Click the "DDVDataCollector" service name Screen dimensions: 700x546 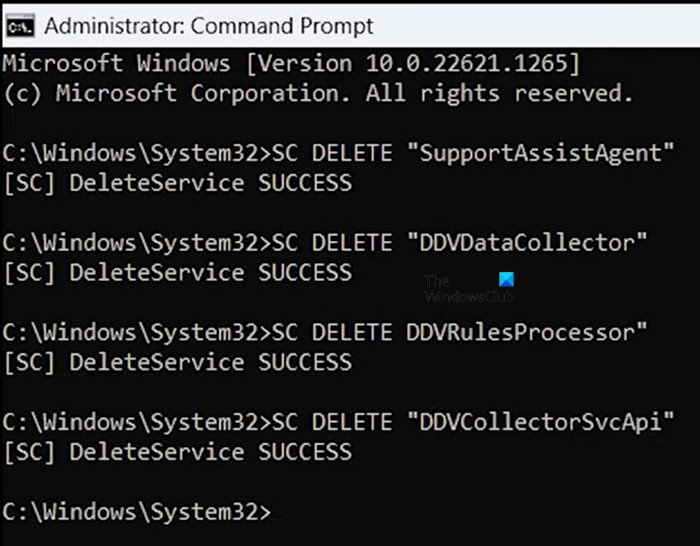(x=527, y=243)
